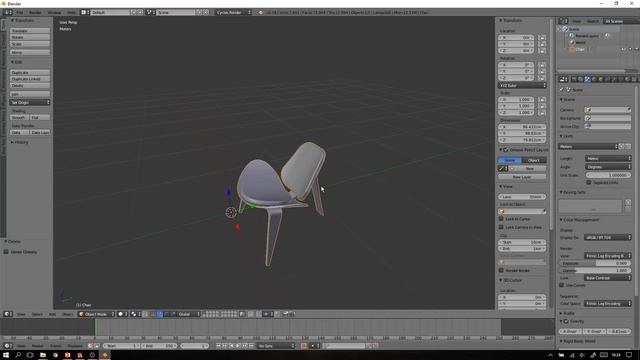Click the New Layer grease pencil button
640x360 pixels.
click(522, 177)
